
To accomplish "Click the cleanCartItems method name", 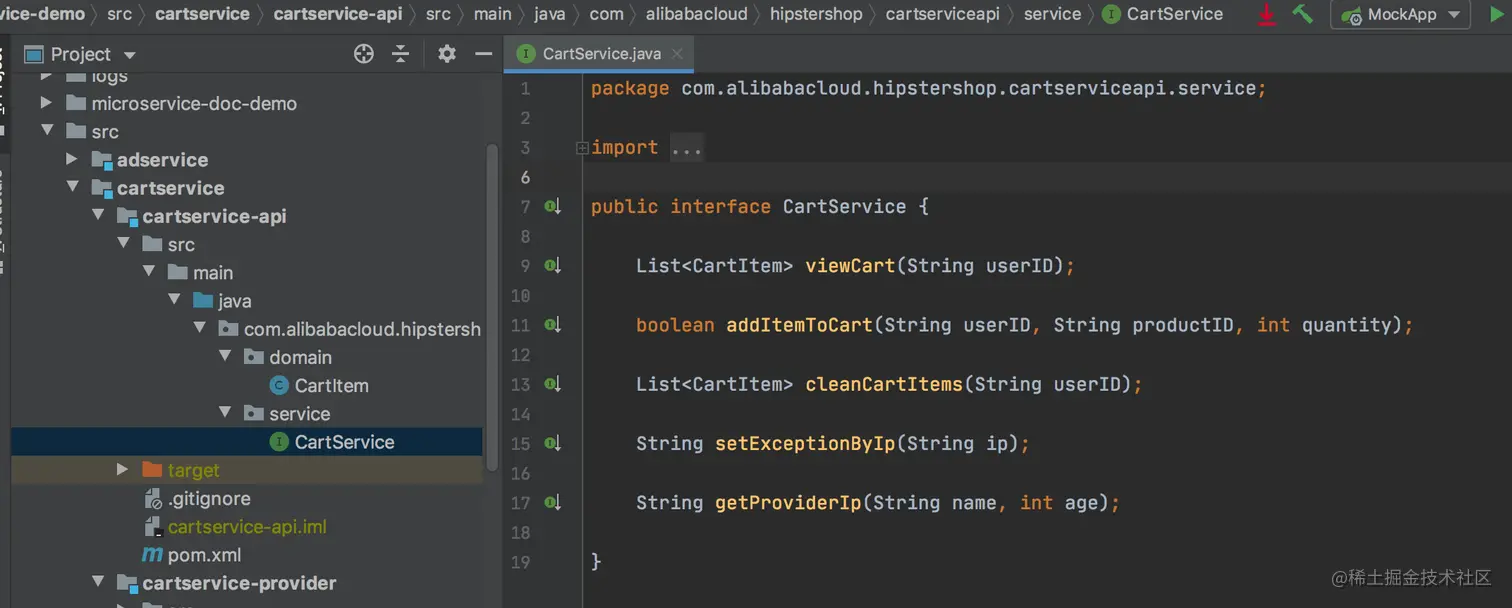I will 884,384.
